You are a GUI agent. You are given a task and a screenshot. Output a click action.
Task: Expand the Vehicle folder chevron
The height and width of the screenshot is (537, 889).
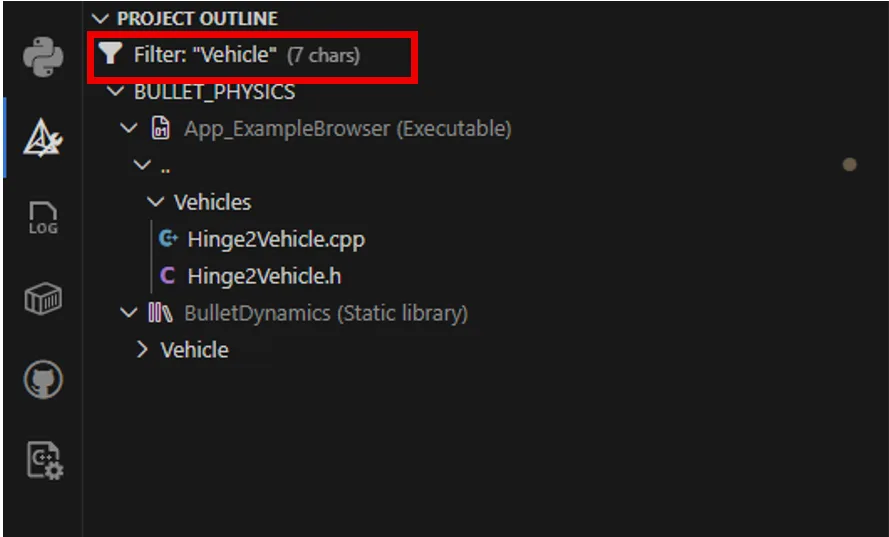tap(142, 350)
